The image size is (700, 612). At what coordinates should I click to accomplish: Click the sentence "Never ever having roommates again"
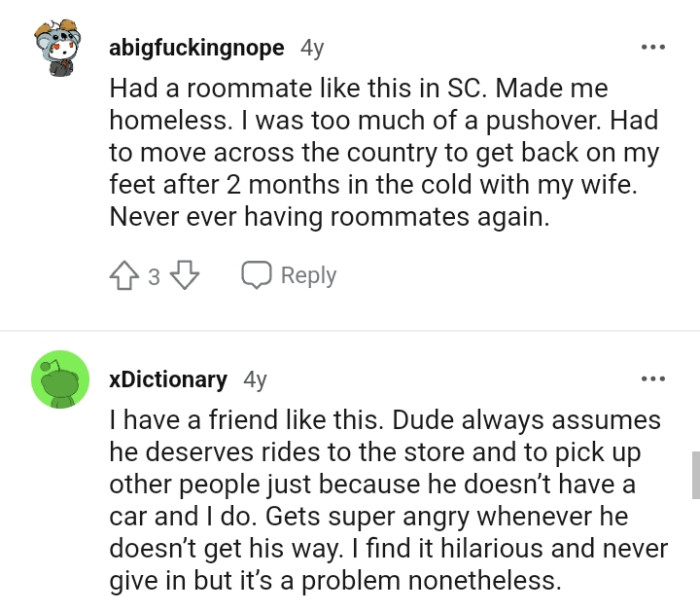328,217
